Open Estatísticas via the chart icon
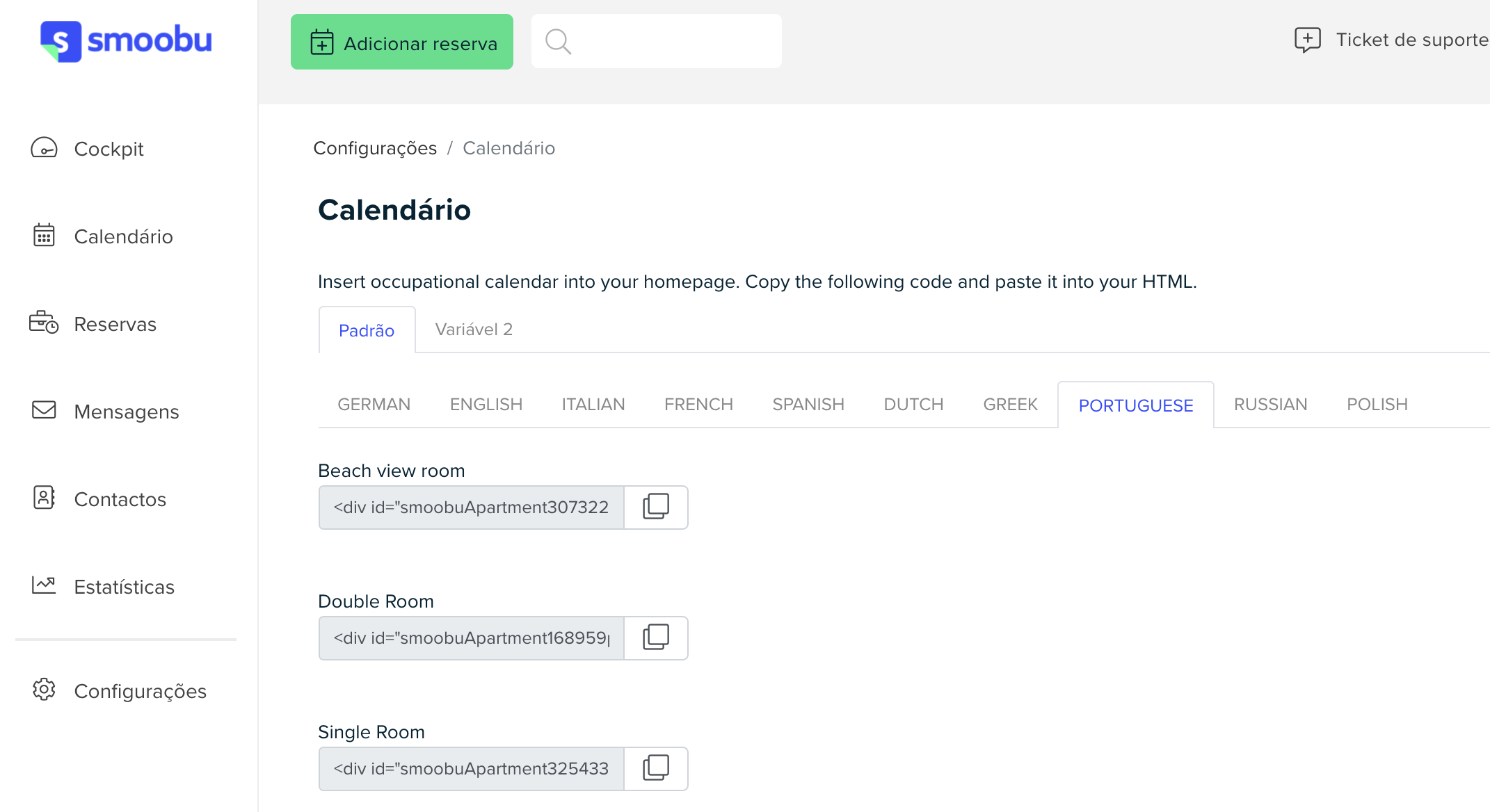 (44, 585)
